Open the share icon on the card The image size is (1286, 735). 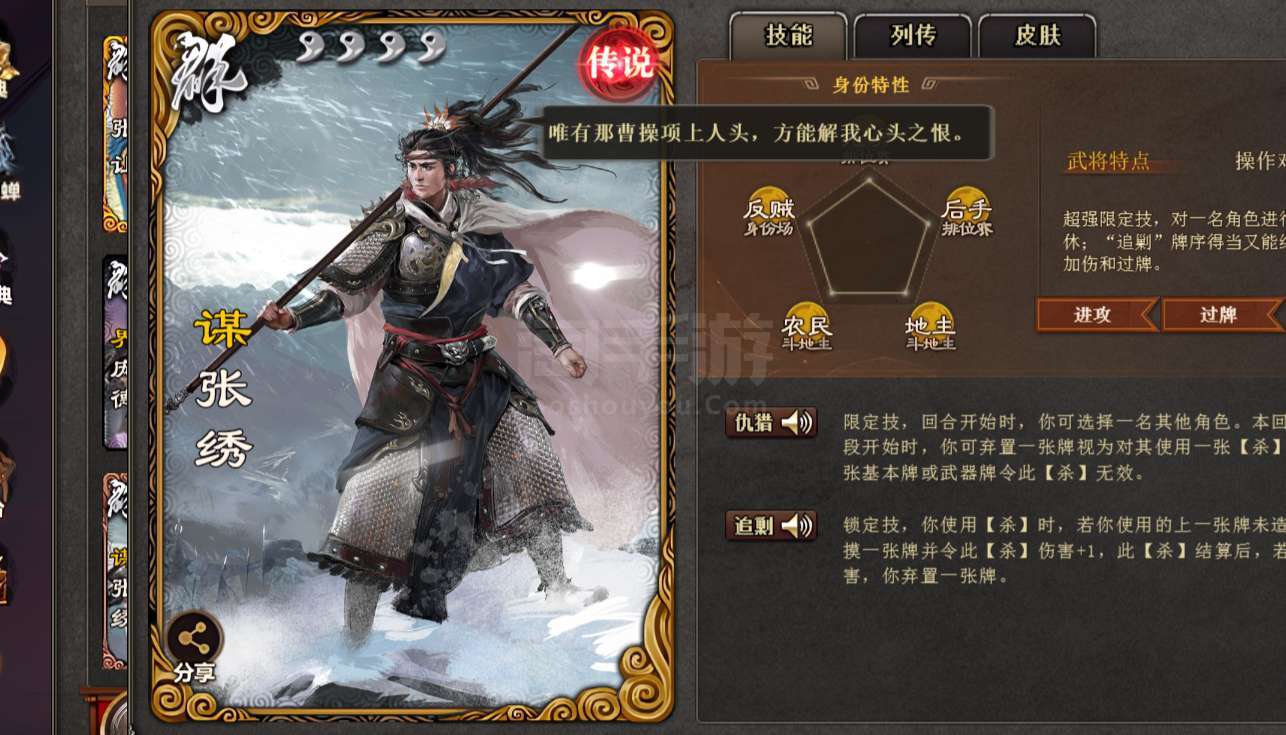(194, 637)
